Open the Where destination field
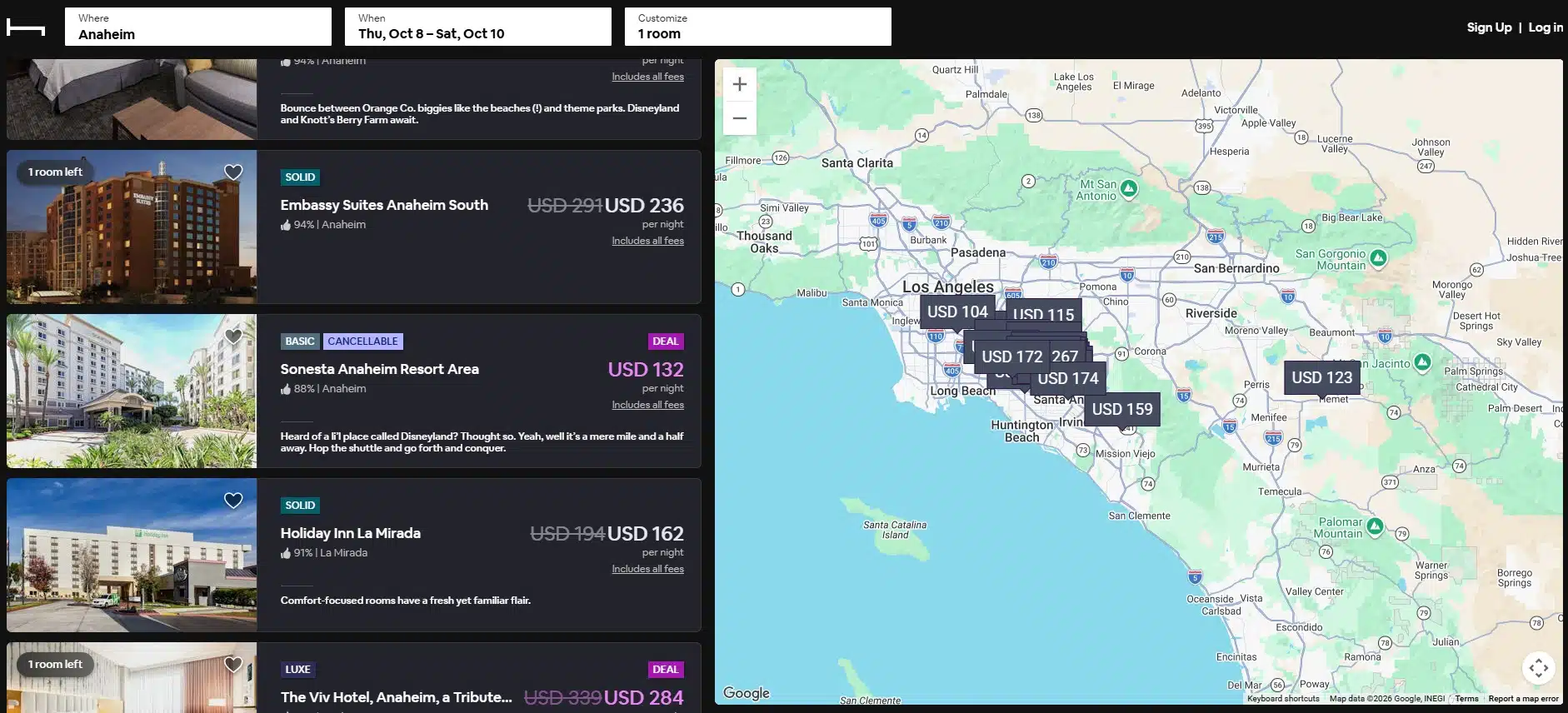This screenshot has width=1568, height=713. click(198, 27)
